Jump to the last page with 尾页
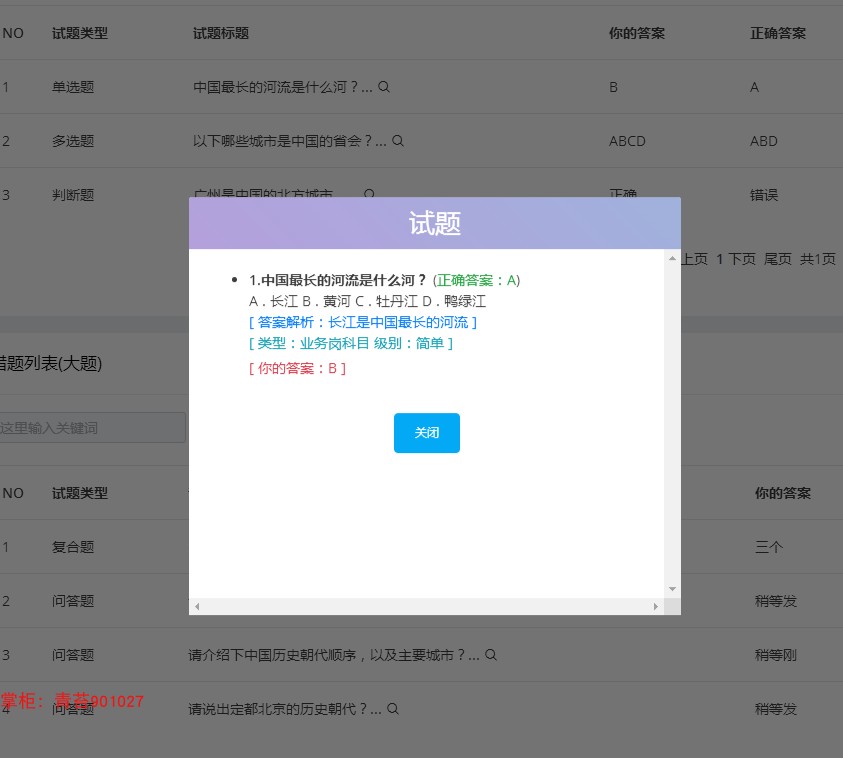 (x=777, y=258)
